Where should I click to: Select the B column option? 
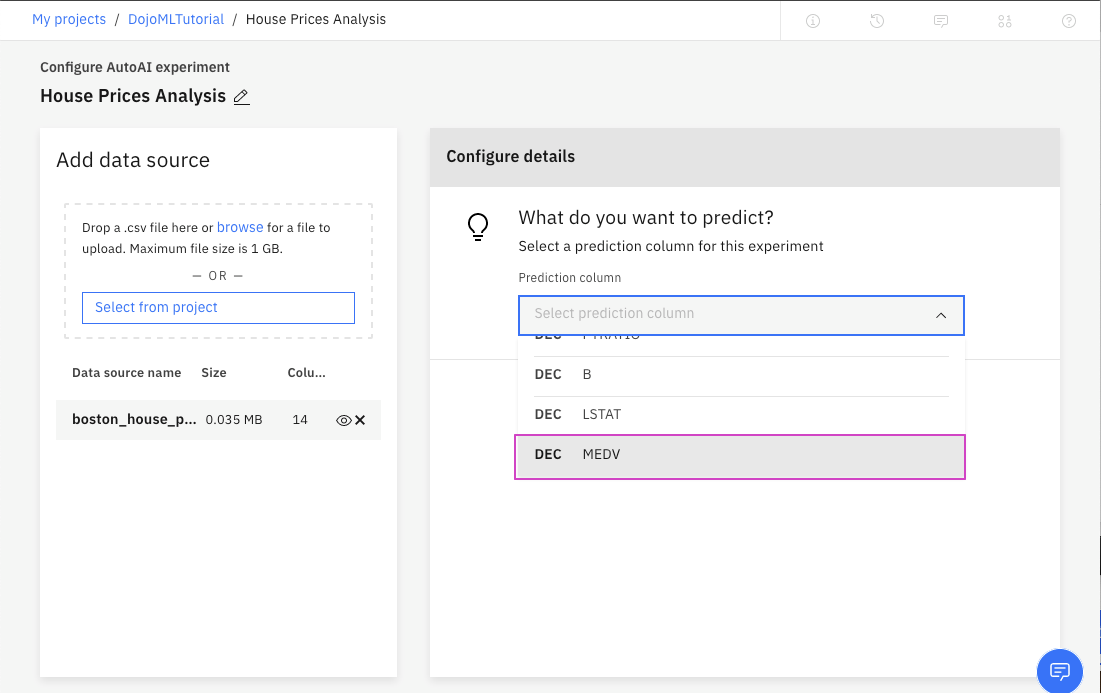(x=740, y=375)
